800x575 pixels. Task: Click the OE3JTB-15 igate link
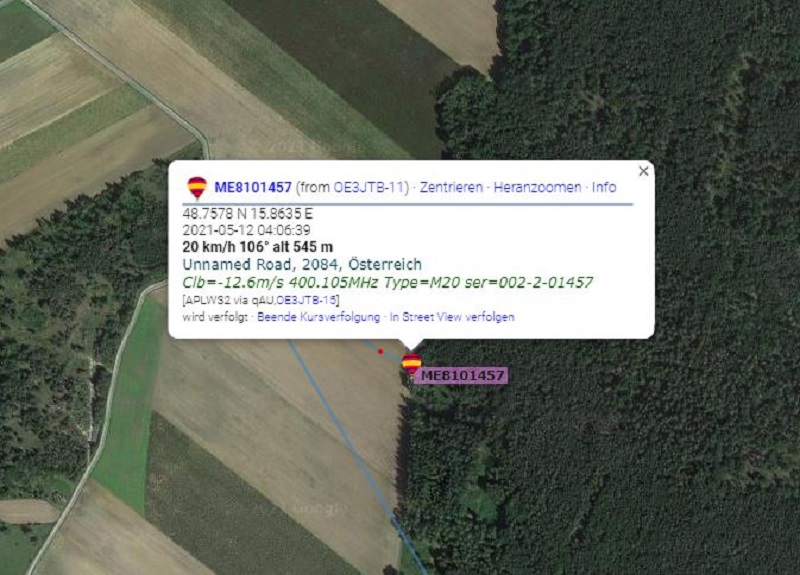pos(306,300)
